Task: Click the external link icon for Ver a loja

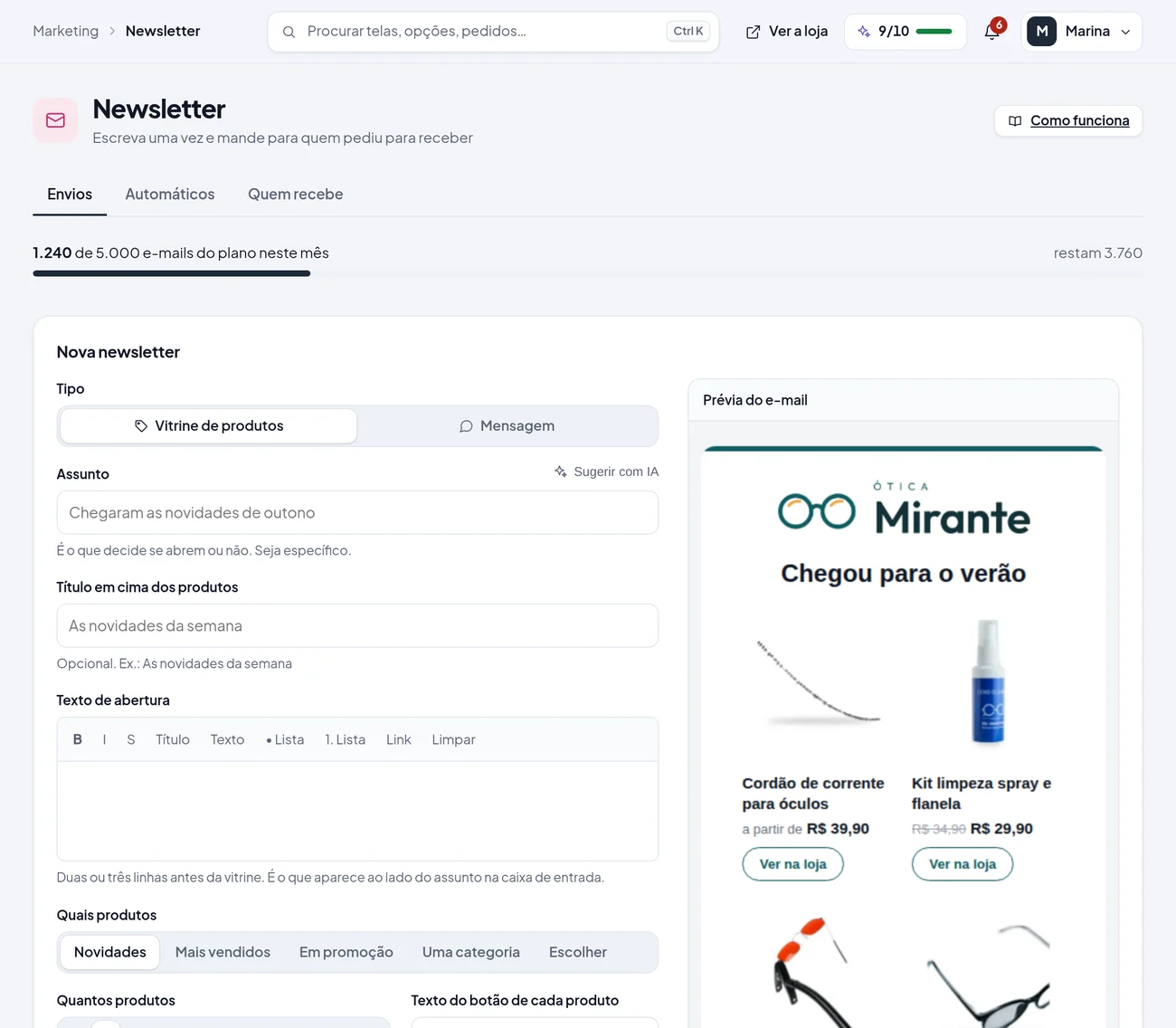Action: tap(753, 32)
